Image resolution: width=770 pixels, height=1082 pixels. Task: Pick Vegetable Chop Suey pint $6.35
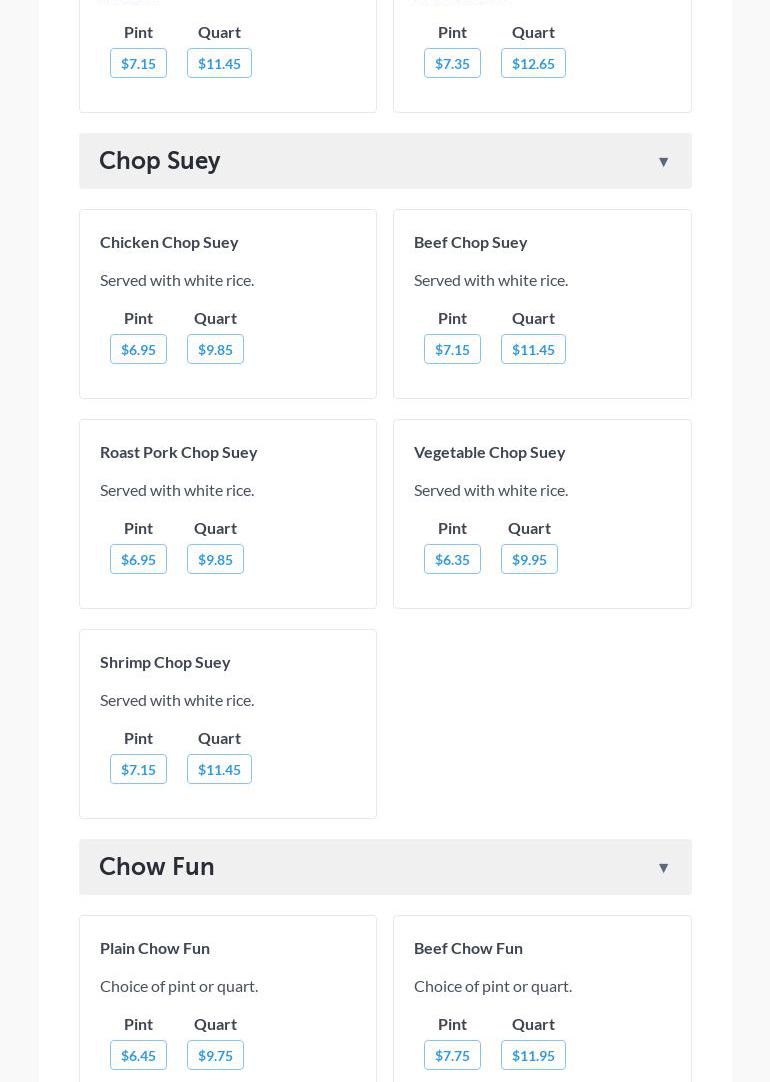point(452,559)
